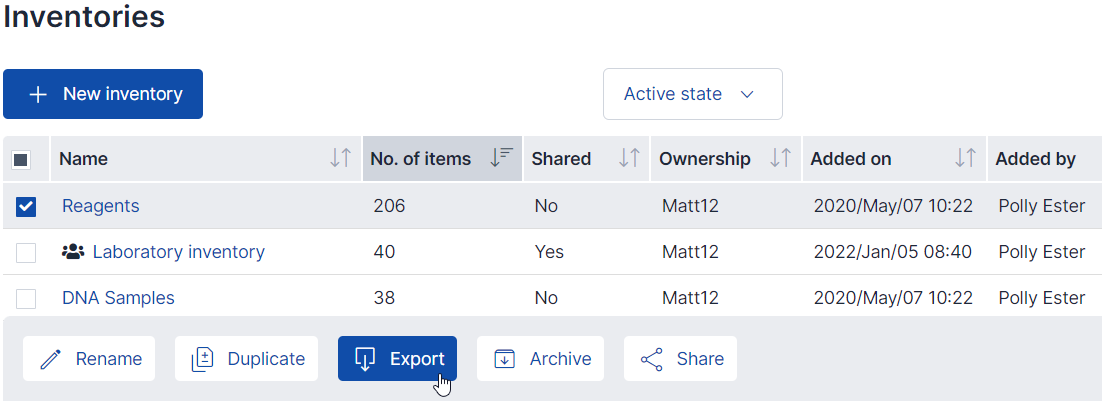Archive the selected inventory
This screenshot has width=1102, height=402.
point(540,359)
